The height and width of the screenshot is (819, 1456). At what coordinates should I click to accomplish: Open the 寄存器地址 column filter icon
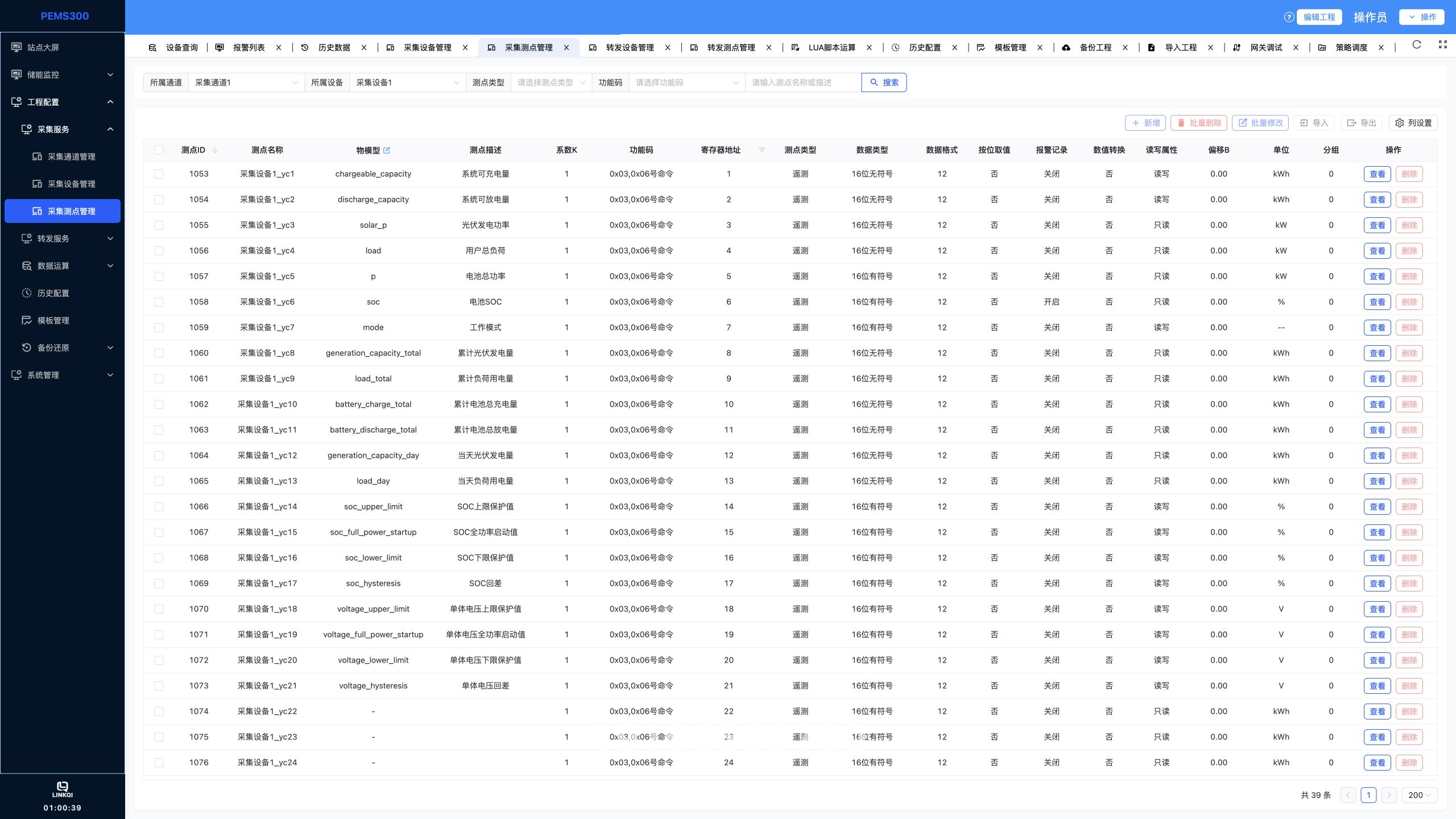(x=762, y=150)
